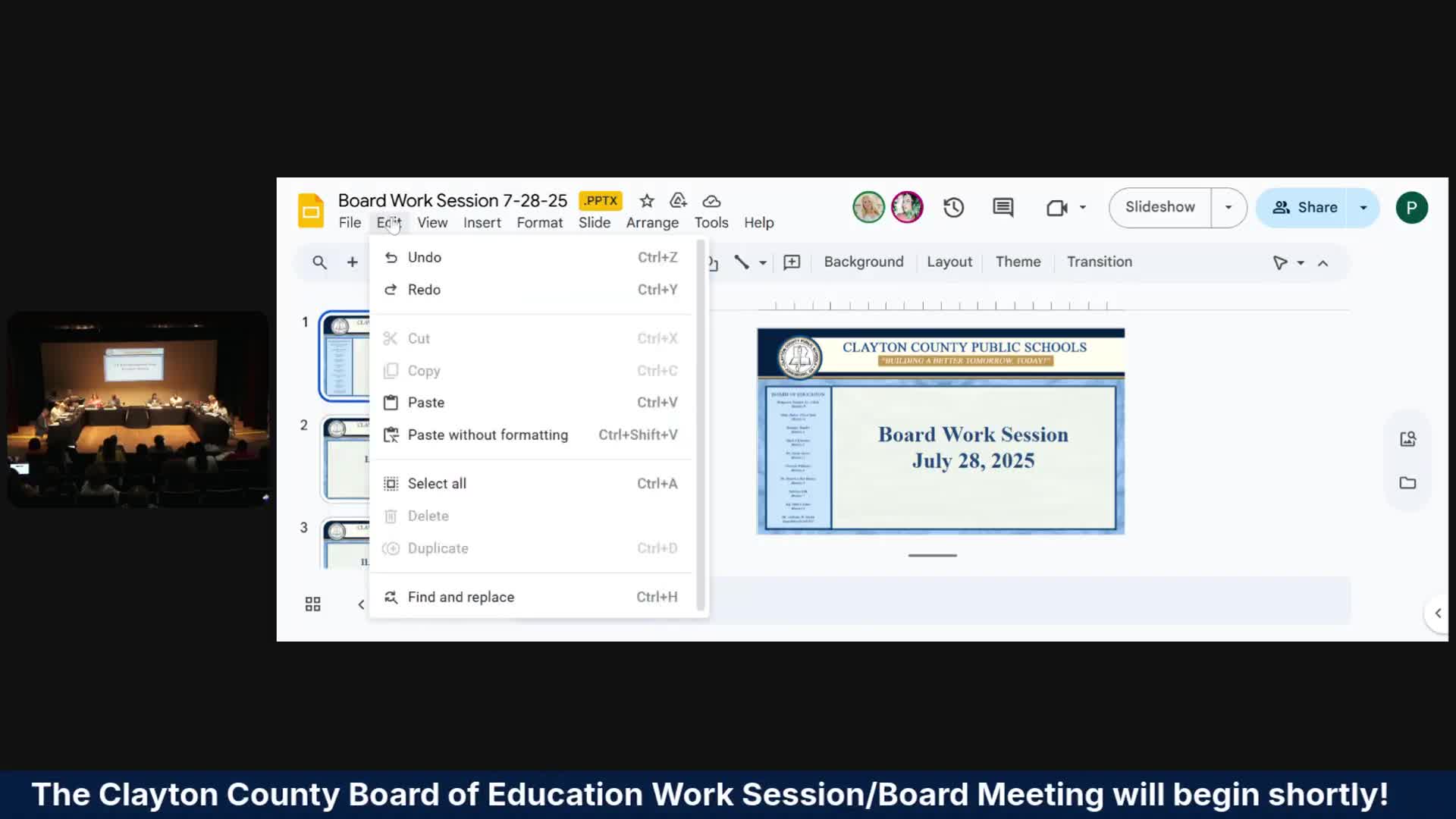Click the cloud document status icon
The image size is (1456, 819).
tap(711, 201)
